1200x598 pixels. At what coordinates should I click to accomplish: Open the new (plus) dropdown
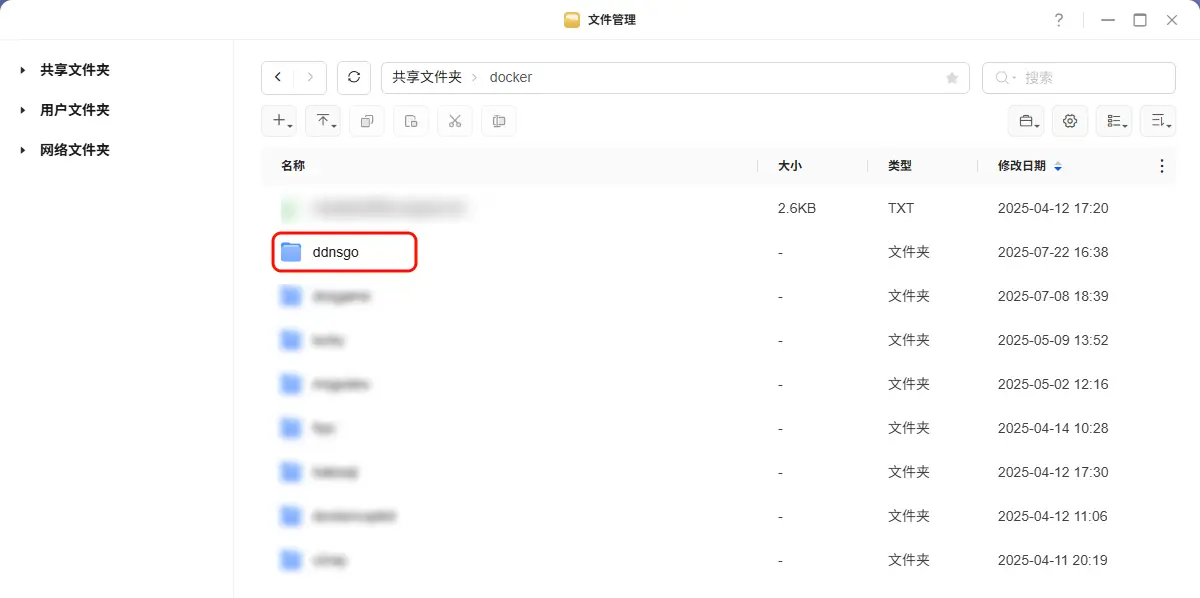coord(279,121)
